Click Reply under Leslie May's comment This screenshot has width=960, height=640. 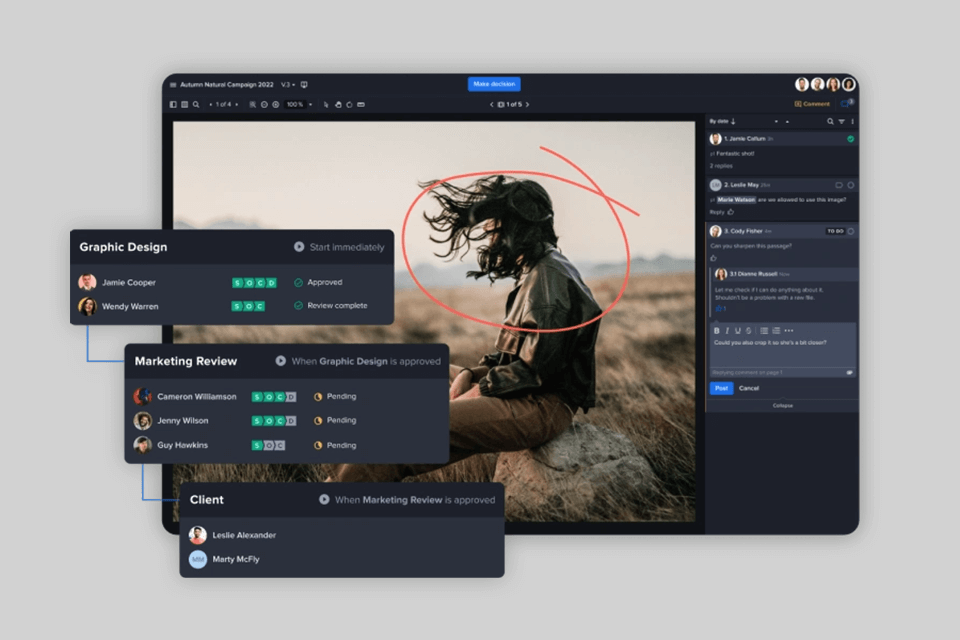pos(716,212)
